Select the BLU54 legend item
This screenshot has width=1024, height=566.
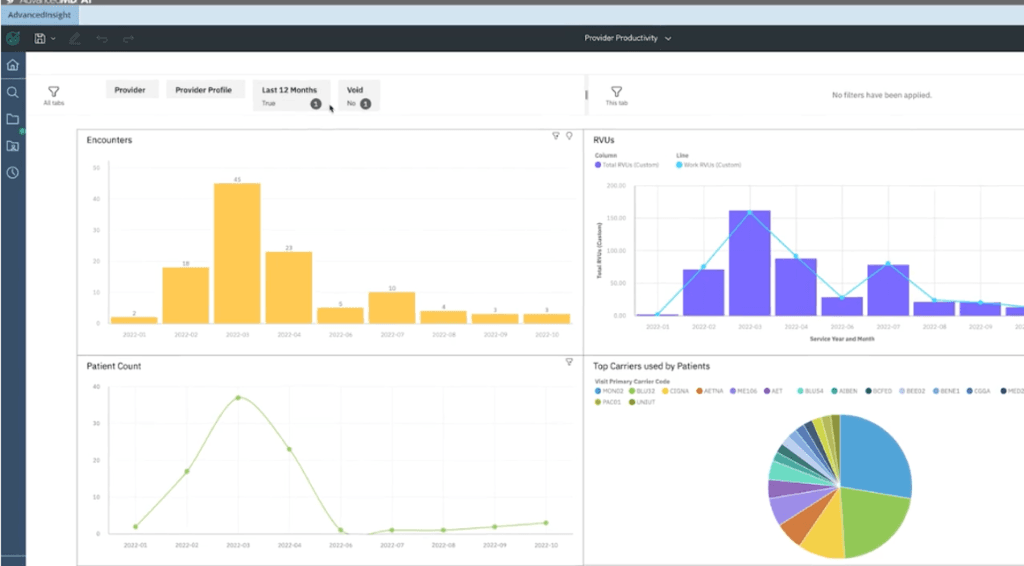(x=810, y=391)
